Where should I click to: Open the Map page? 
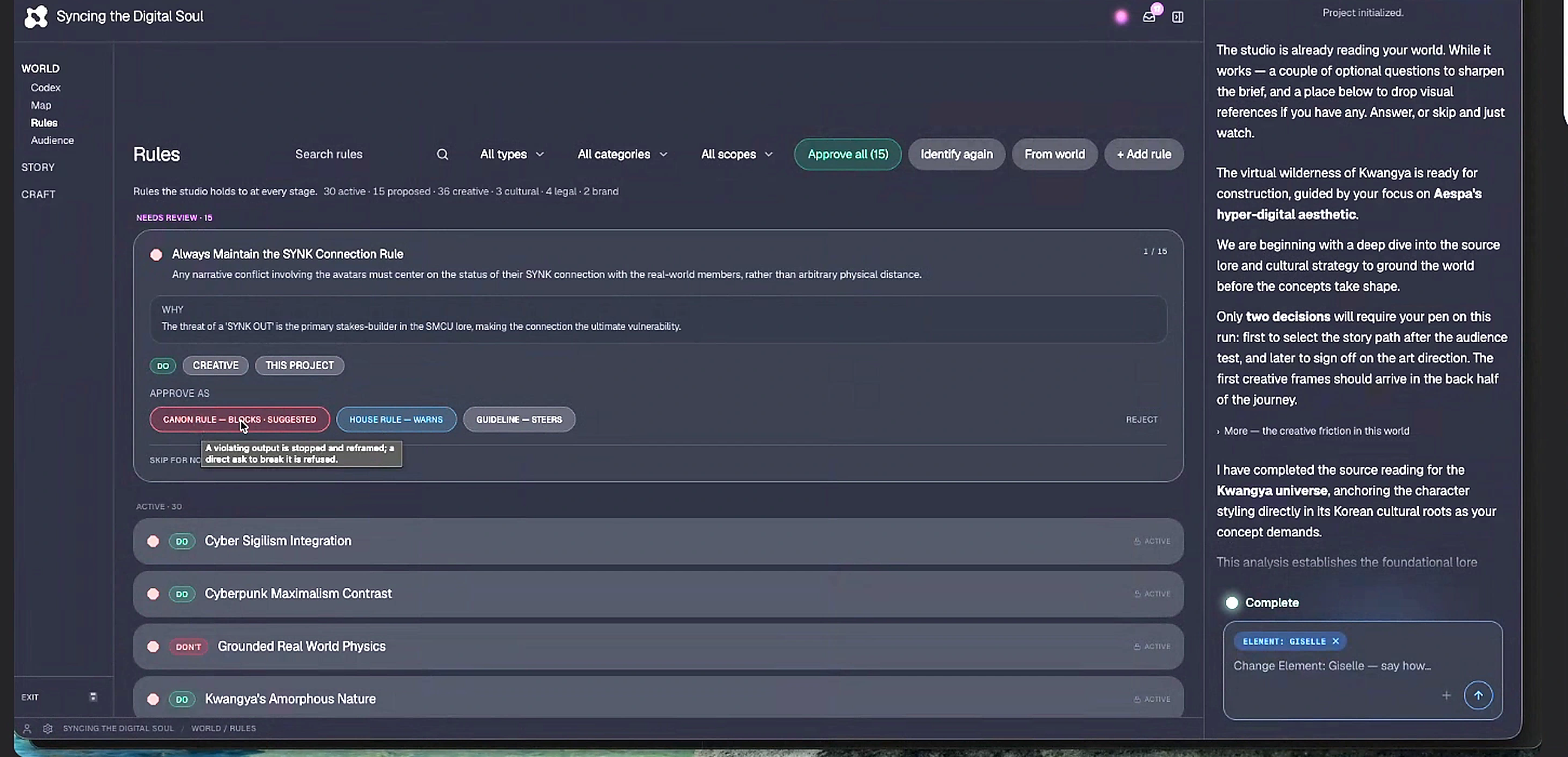pos(41,105)
